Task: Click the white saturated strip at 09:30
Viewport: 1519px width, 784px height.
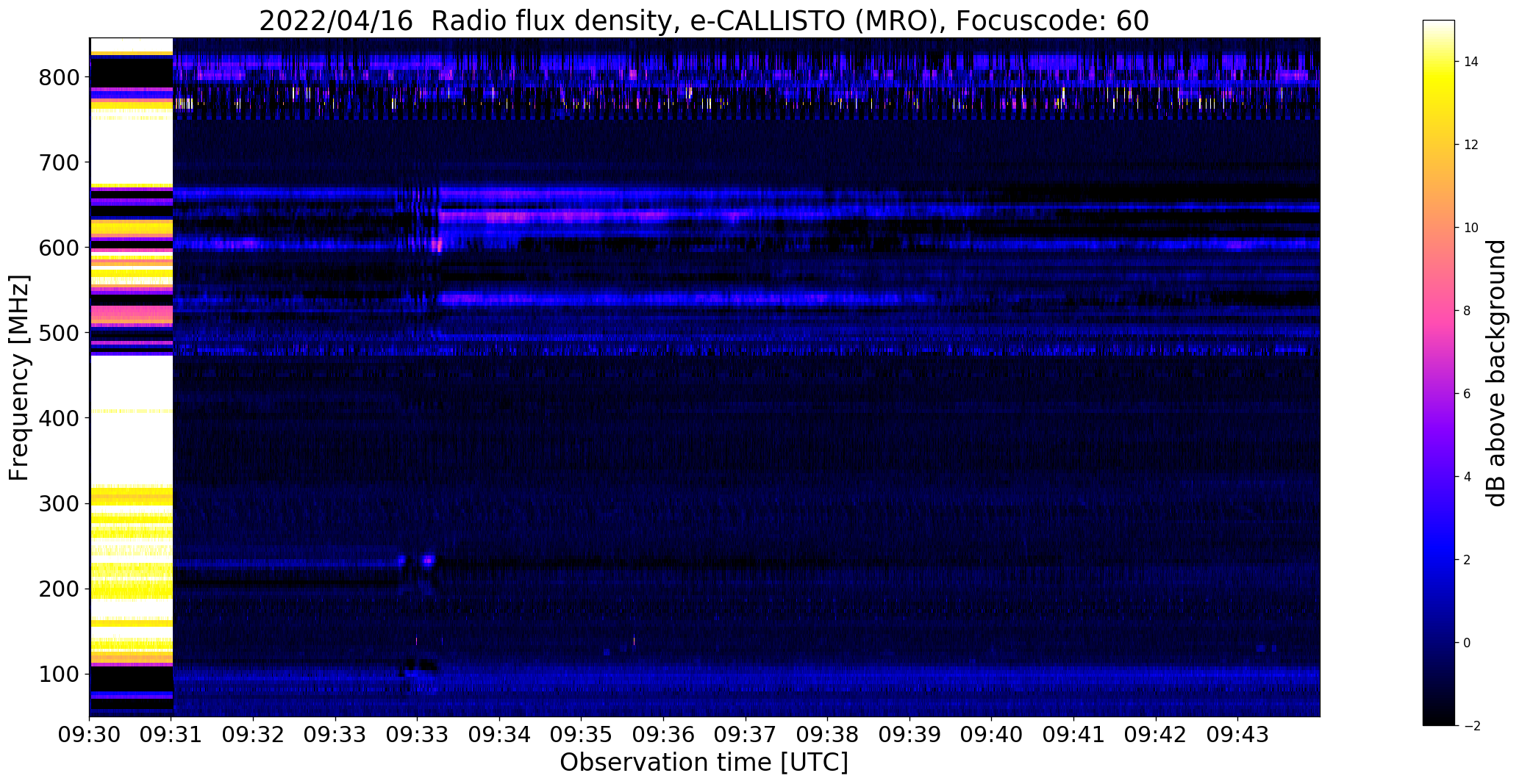Action: point(131,377)
